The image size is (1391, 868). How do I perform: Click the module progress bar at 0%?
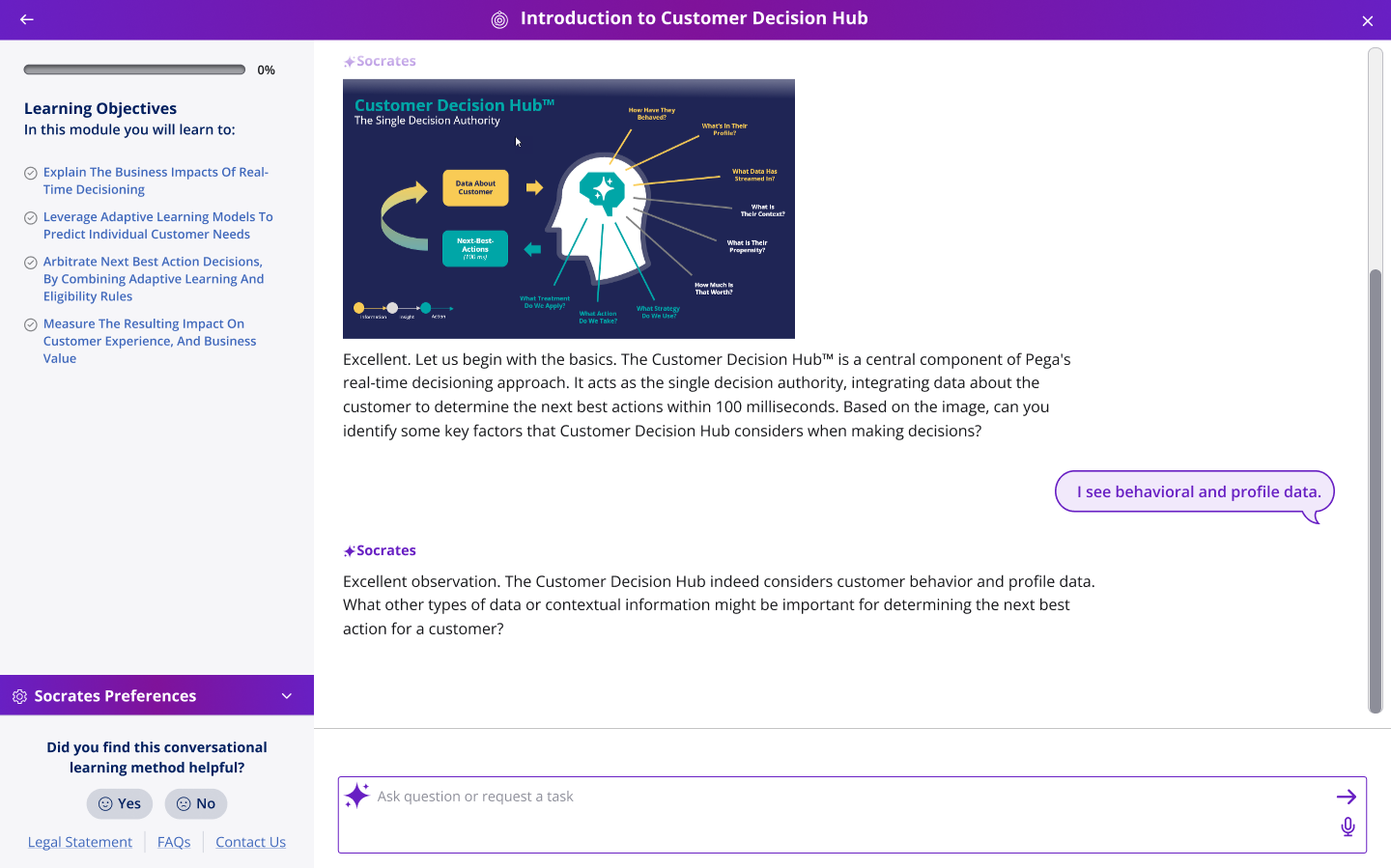[134, 70]
